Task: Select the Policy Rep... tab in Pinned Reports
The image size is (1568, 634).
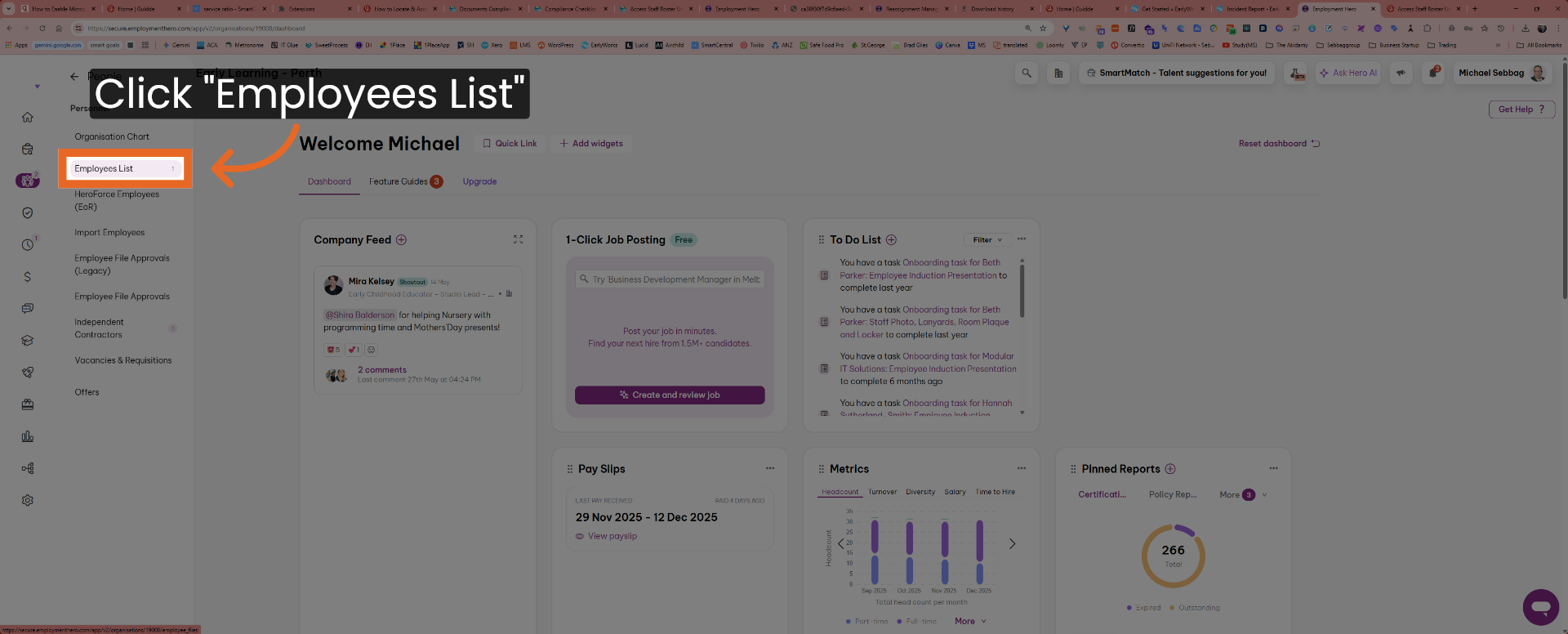Action: [1173, 494]
